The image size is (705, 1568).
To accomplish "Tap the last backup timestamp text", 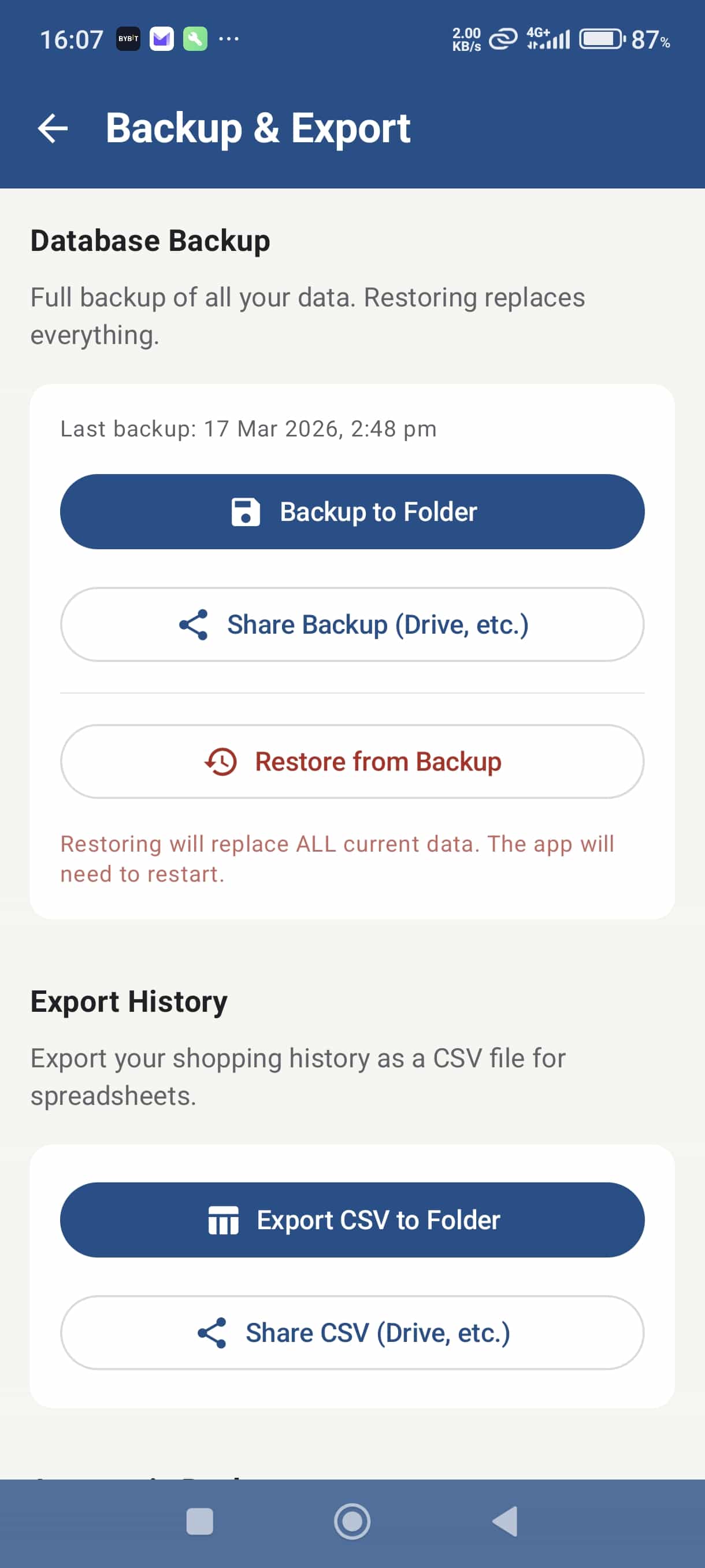I will point(248,428).
